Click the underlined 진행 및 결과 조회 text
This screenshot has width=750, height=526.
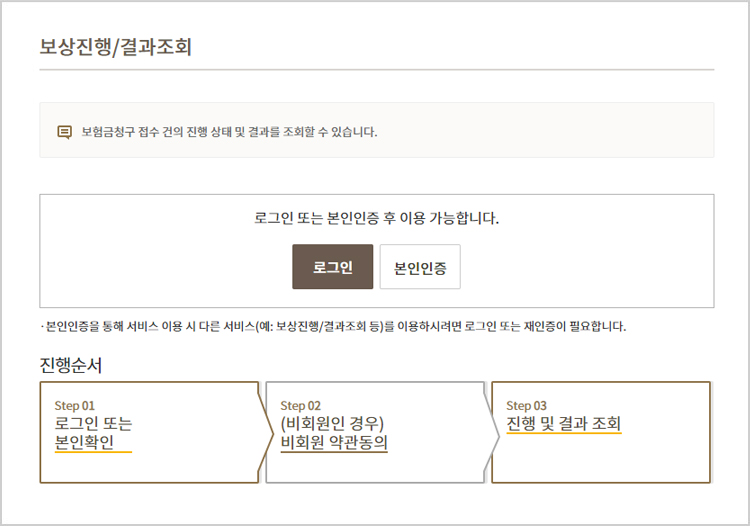tap(563, 424)
